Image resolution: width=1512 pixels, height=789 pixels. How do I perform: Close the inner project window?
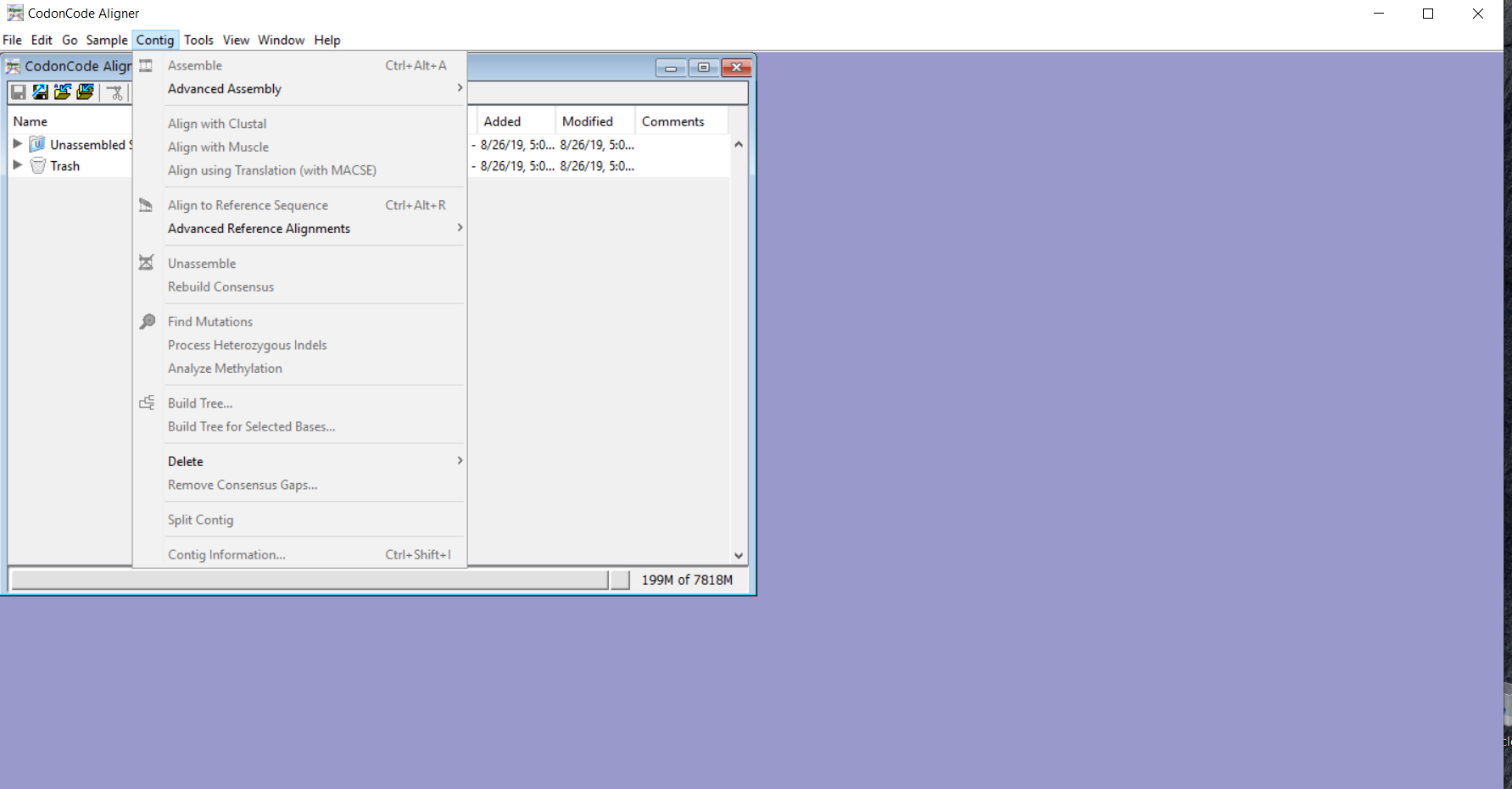tap(737, 68)
